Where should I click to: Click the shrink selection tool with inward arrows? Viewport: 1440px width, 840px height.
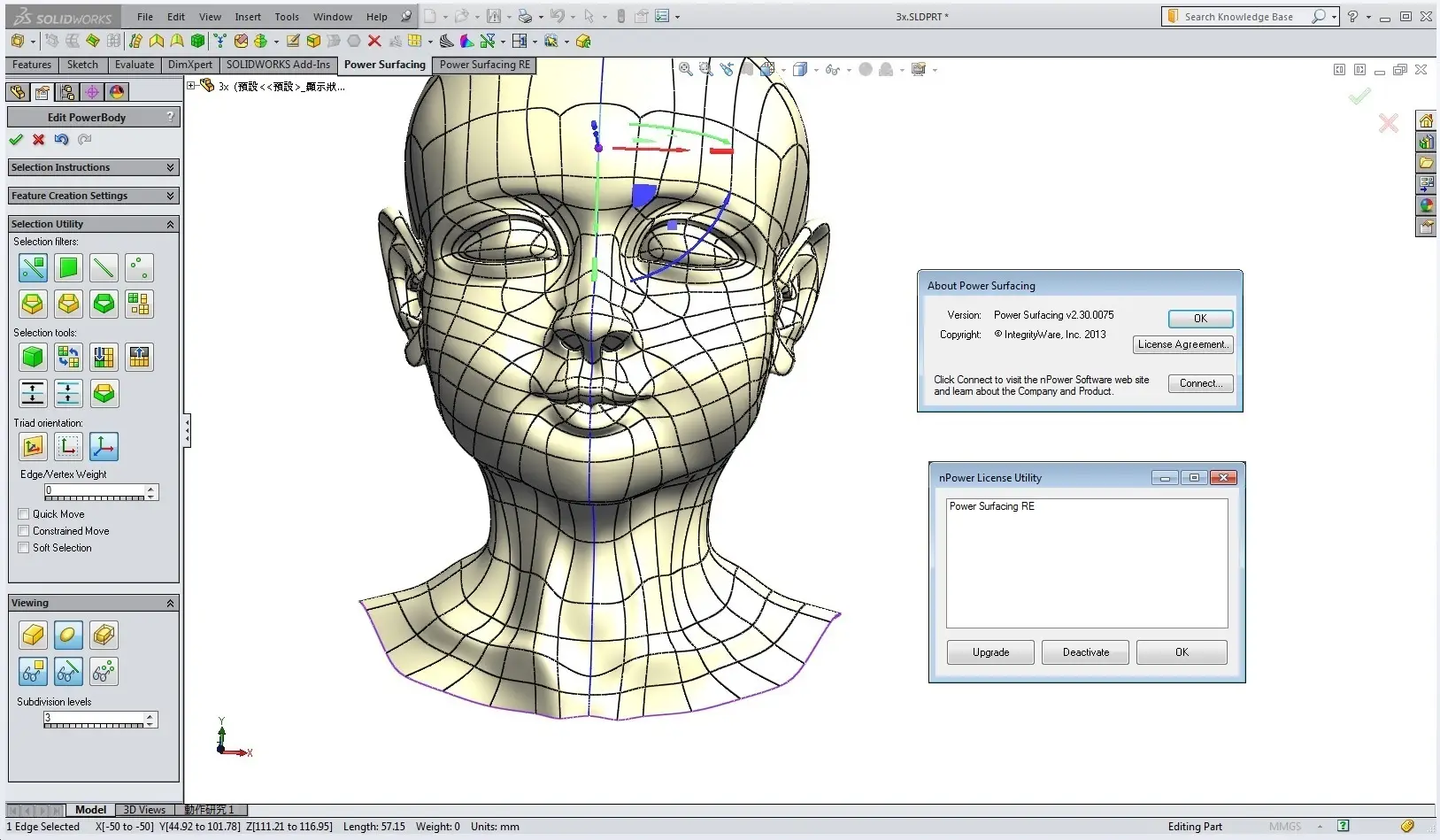[68, 393]
